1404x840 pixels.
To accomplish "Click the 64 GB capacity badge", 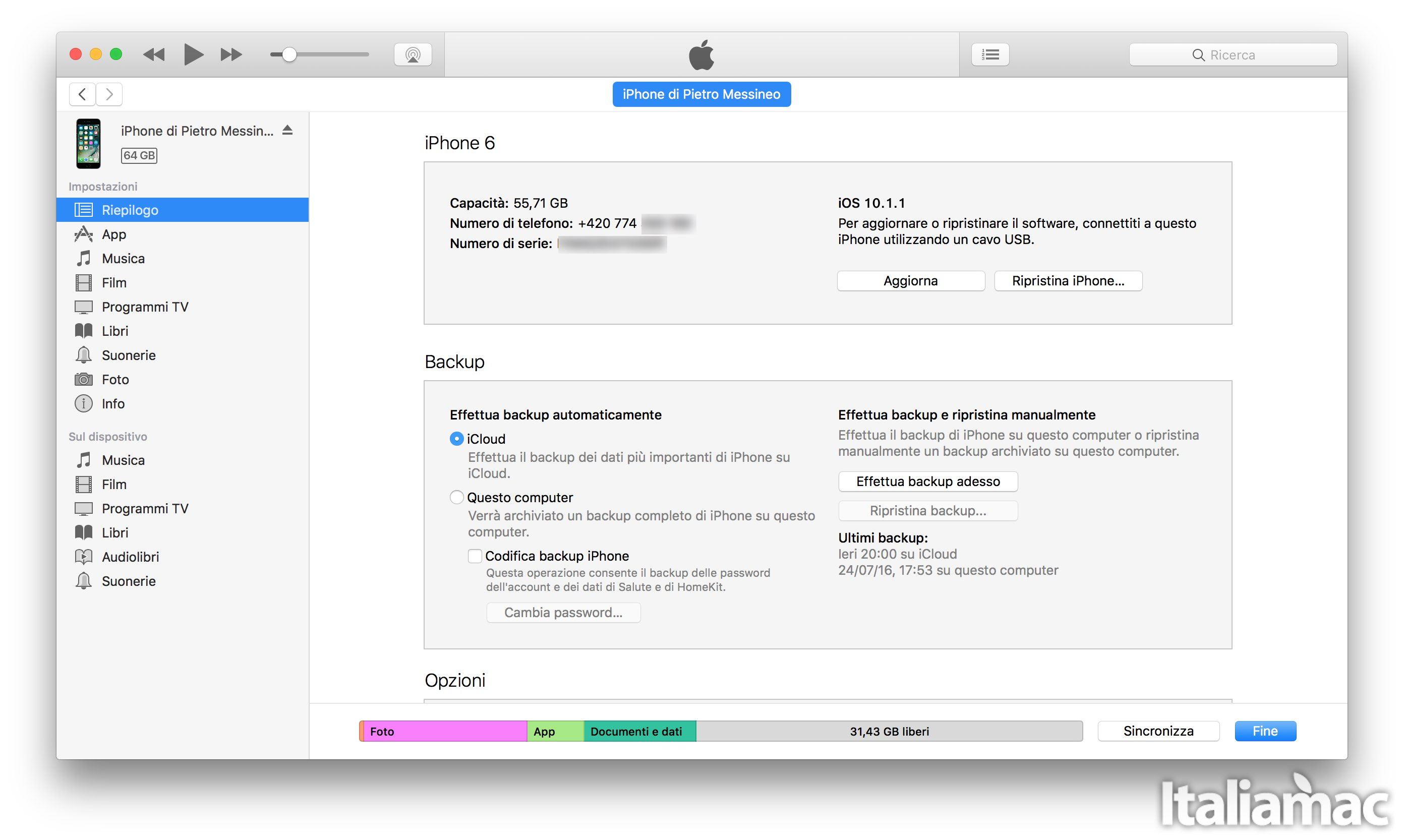I will point(139,156).
